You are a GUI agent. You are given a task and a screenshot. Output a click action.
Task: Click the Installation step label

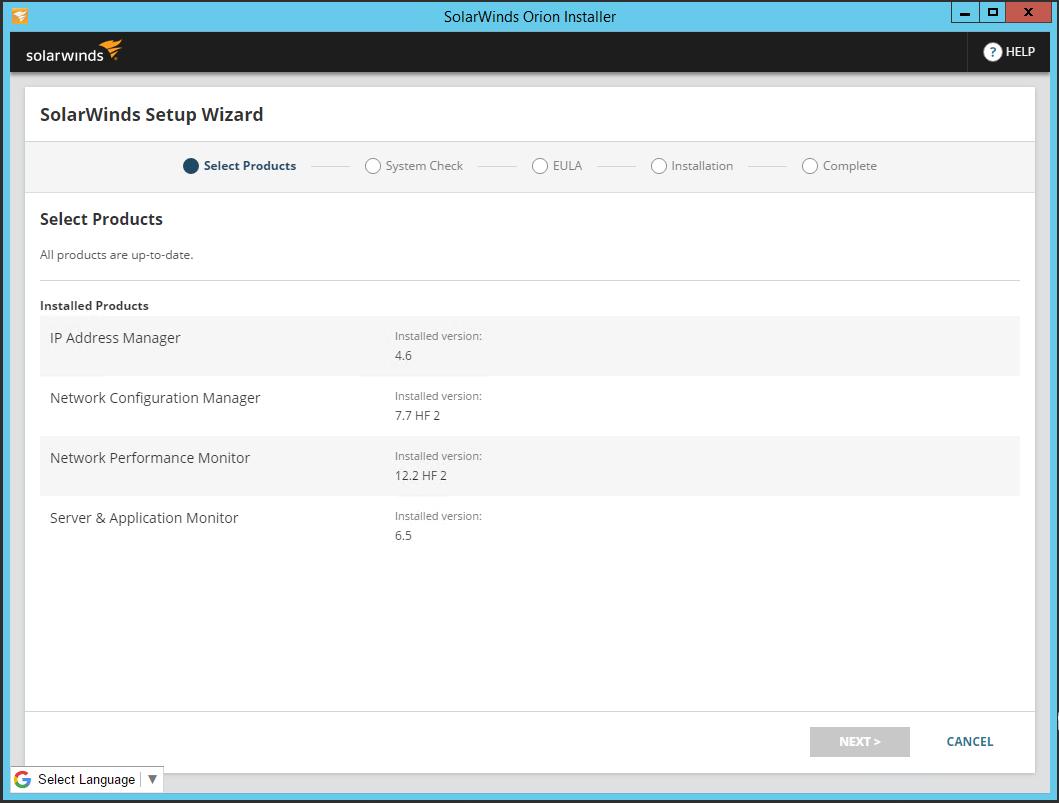(702, 166)
